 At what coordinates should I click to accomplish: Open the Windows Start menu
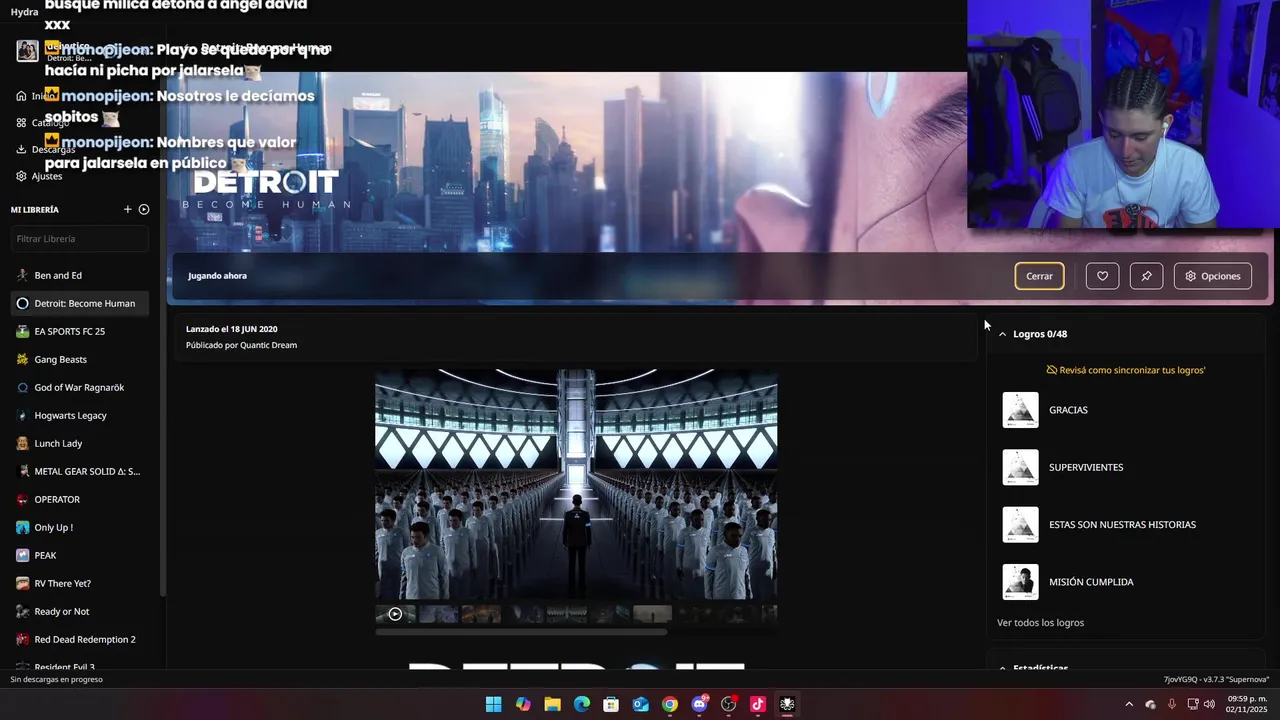(x=494, y=704)
